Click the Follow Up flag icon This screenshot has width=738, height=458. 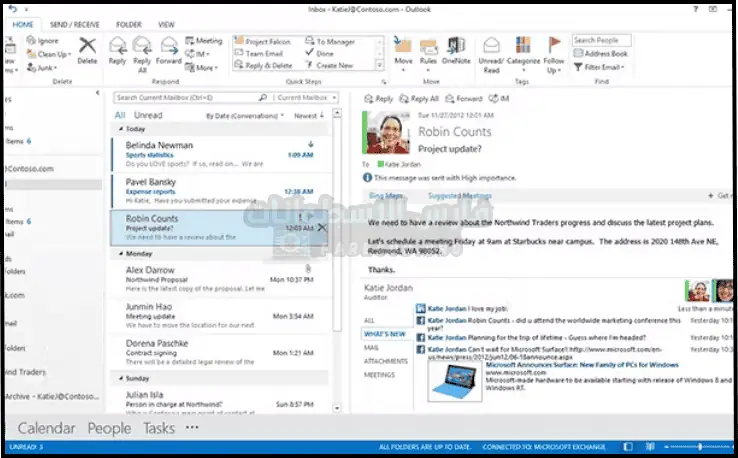554,46
